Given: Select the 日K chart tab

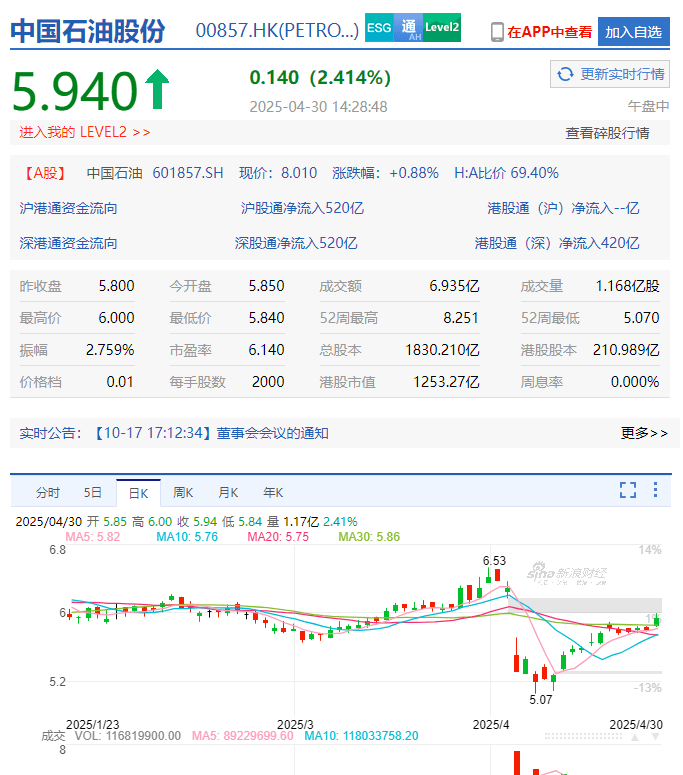Looking at the screenshot, I should [138, 493].
